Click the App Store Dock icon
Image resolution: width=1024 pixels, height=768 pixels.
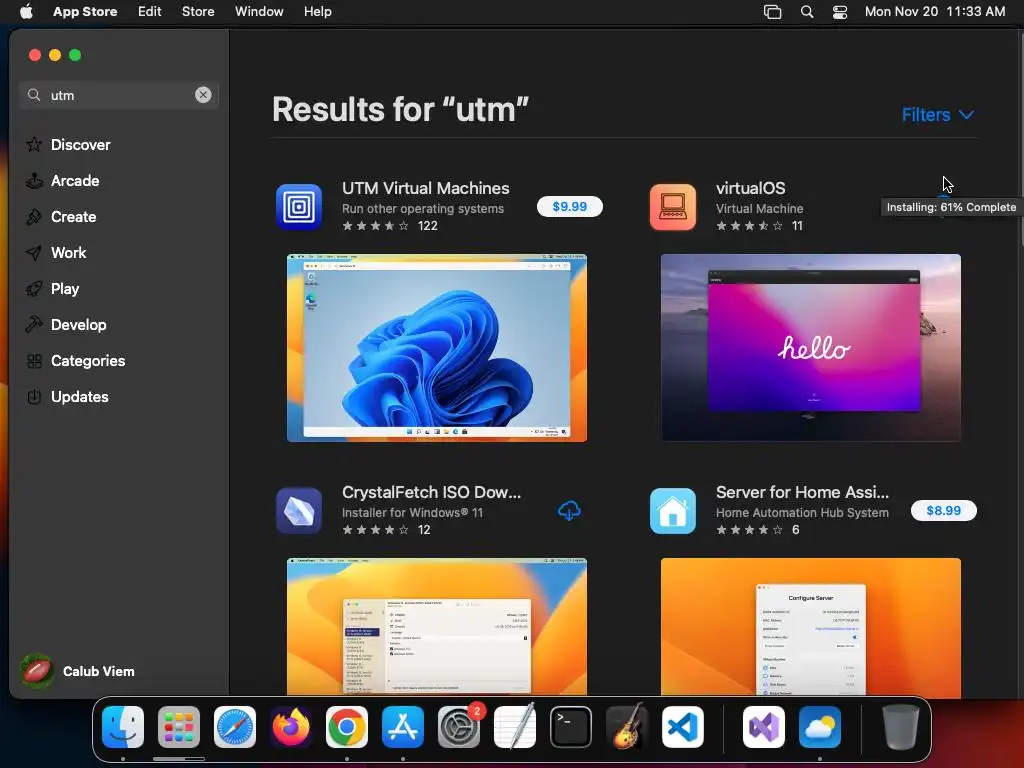[403, 726]
